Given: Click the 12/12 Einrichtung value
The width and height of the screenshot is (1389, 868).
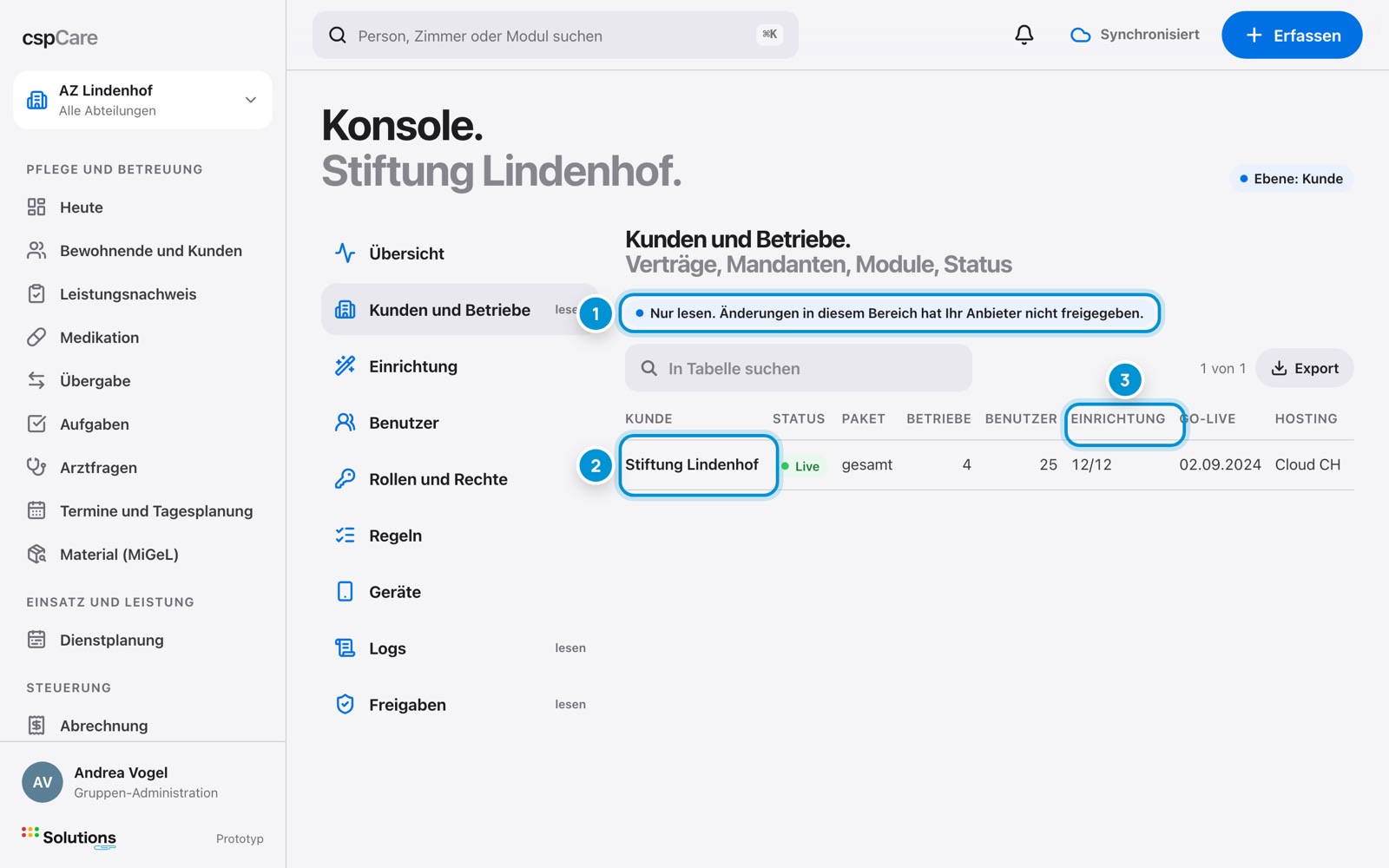Looking at the screenshot, I should (1091, 464).
